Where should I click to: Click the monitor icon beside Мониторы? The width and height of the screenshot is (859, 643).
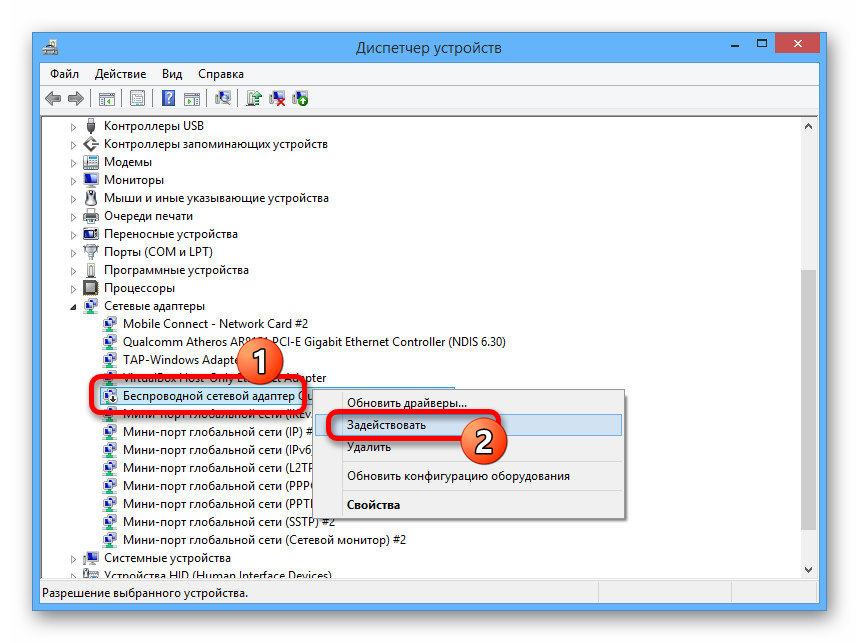click(x=91, y=180)
